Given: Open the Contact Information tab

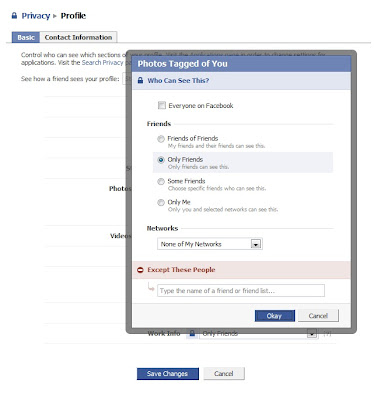Looking at the screenshot, I should point(78,37).
